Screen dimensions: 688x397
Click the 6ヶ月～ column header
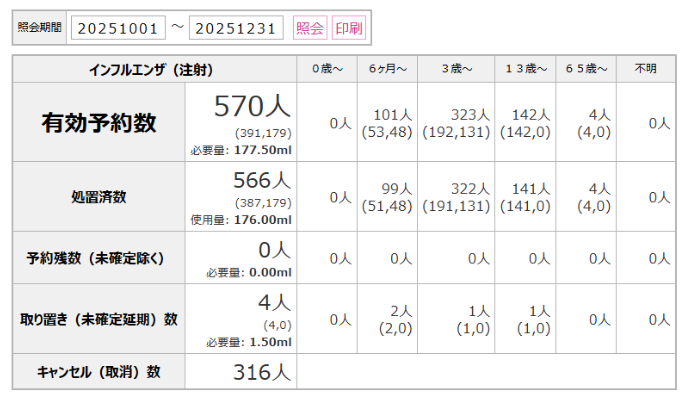tap(387, 69)
